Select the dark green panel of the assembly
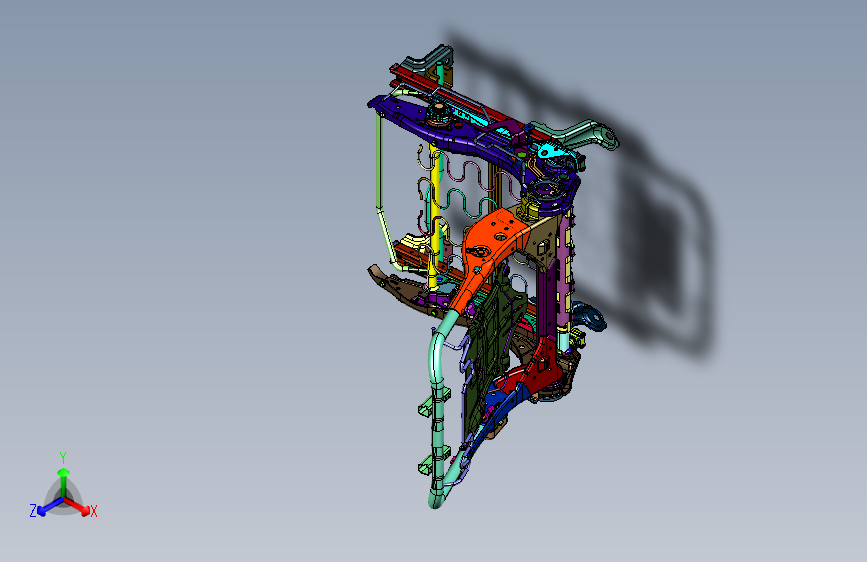The width and height of the screenshot is (867, 562). click(491, 337)
